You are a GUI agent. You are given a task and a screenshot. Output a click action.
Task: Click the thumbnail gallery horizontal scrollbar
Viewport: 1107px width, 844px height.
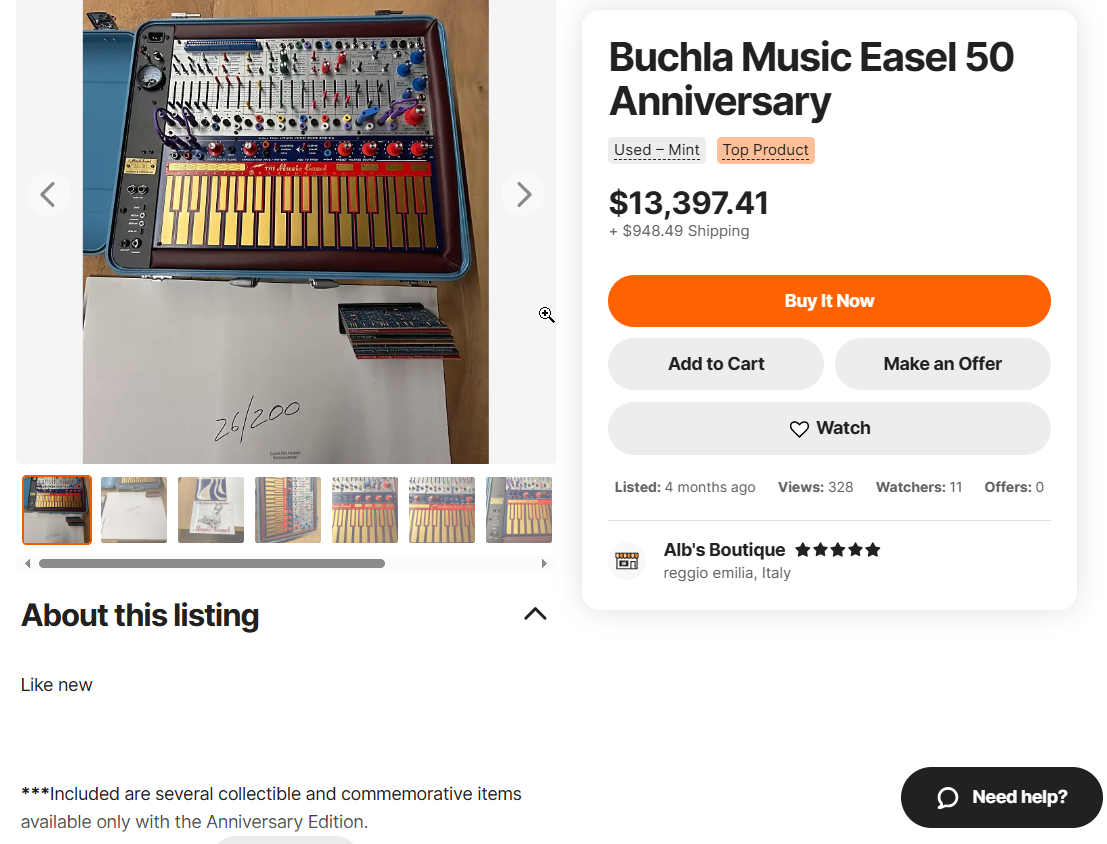212,563
